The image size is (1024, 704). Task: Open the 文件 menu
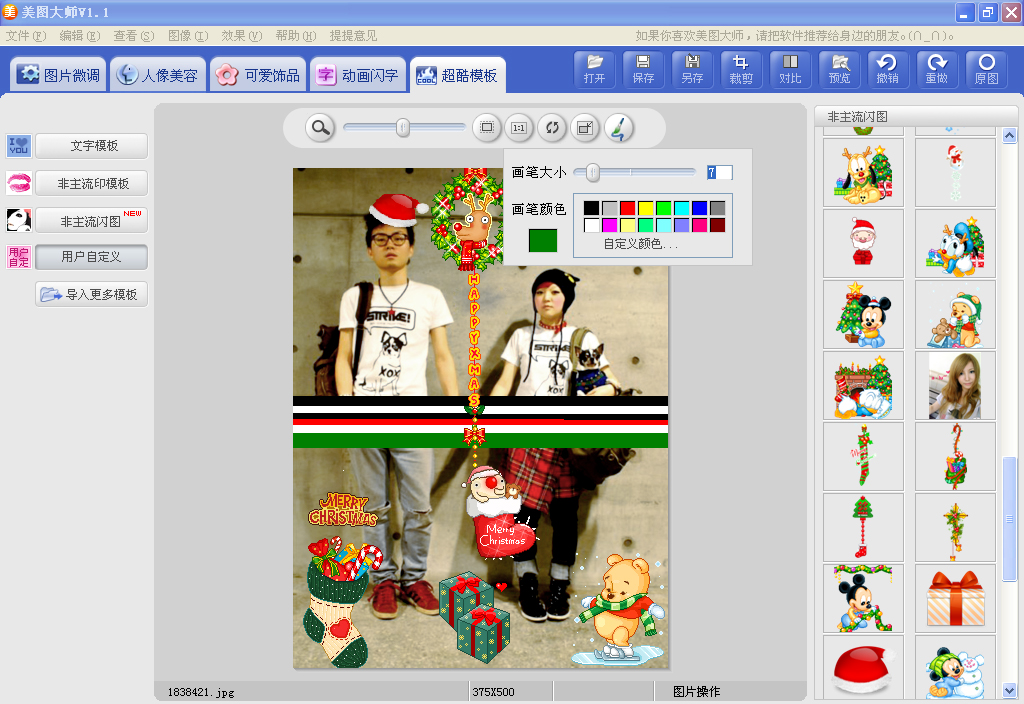click(x=26, y=36)
